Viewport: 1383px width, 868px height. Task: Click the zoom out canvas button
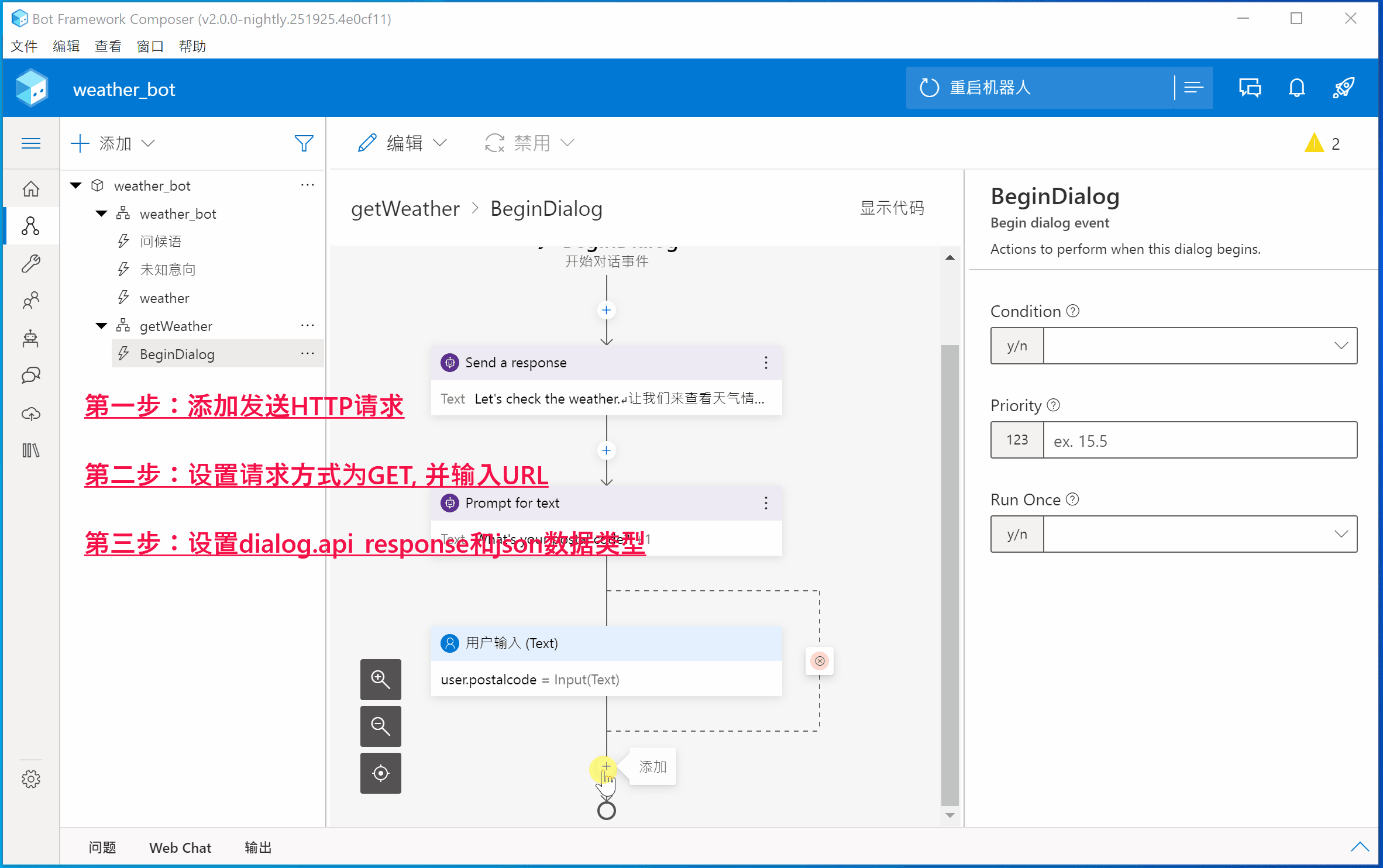(380, 726)
